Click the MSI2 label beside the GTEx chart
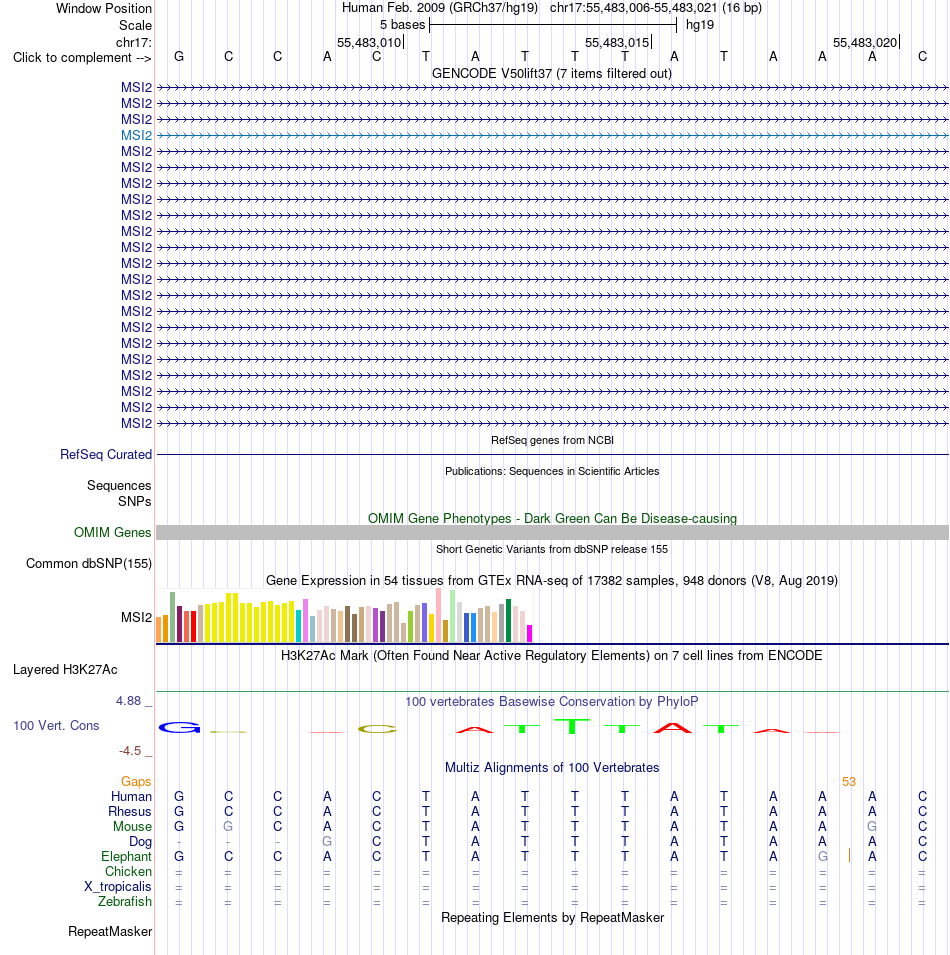 (136, 618)
